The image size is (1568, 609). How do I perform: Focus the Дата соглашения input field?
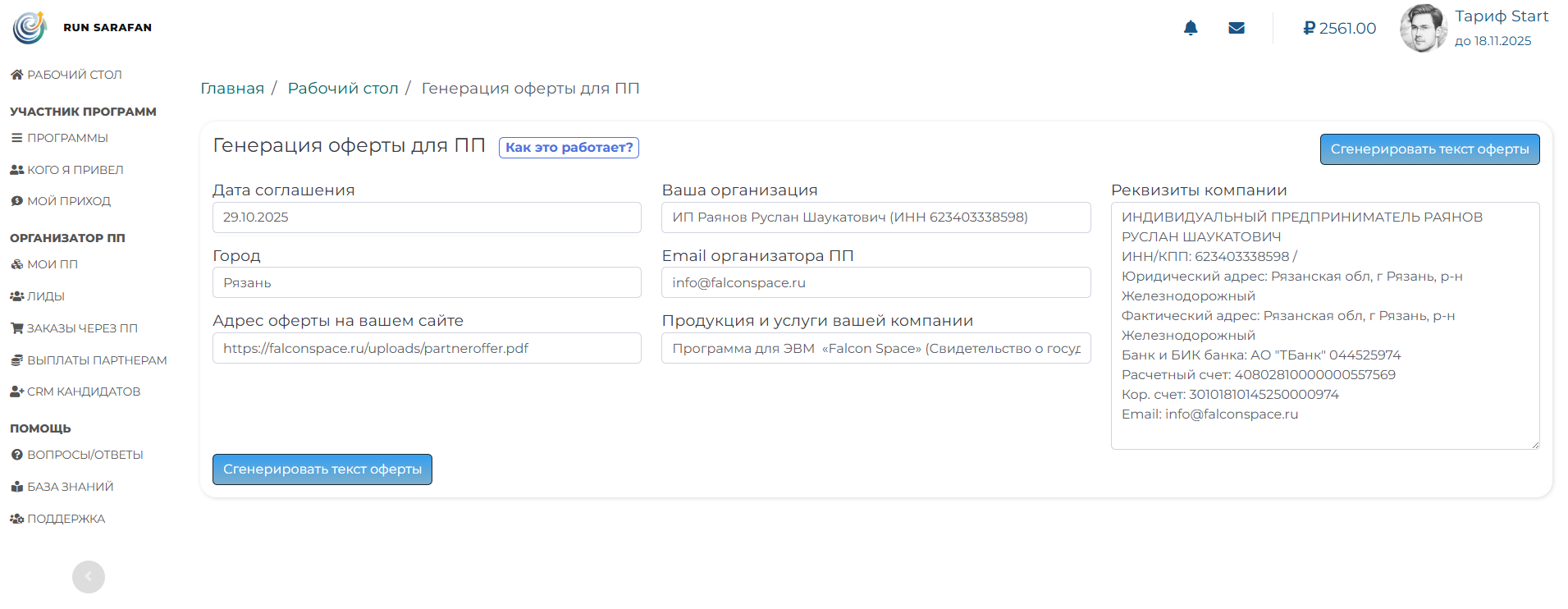(427, 217)
